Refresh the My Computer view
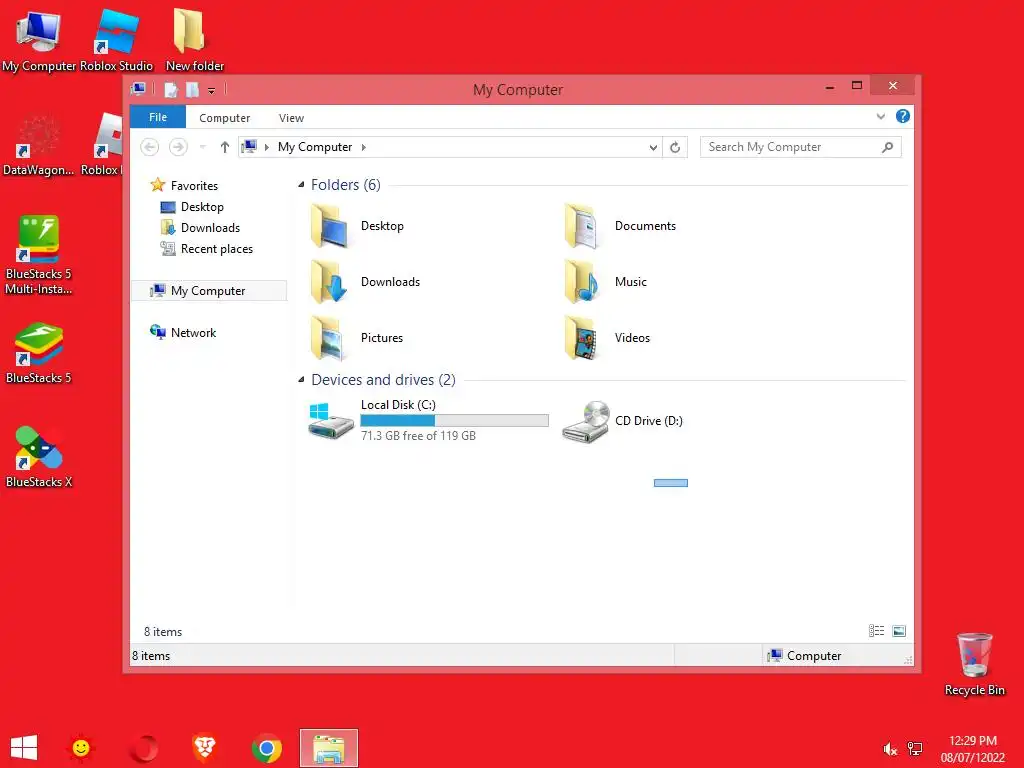 (x=675, y=147)
